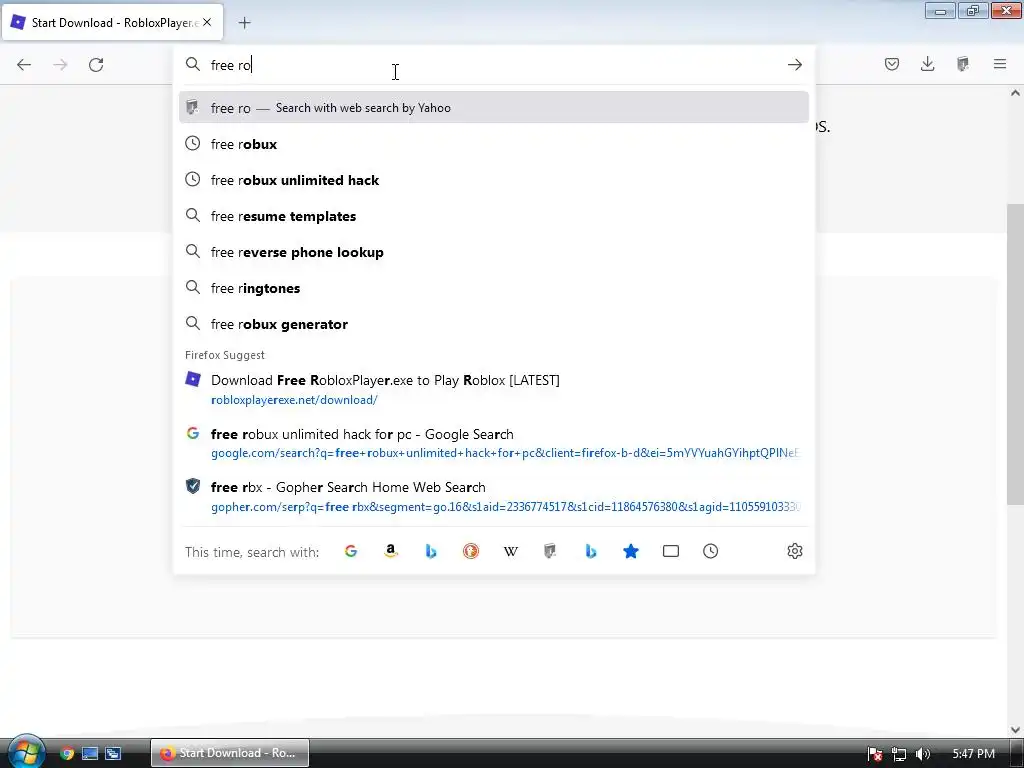The width and height of the screenshot is (1024, 768).
Task: Open the Pocket save icon
Action: (892, 64)
